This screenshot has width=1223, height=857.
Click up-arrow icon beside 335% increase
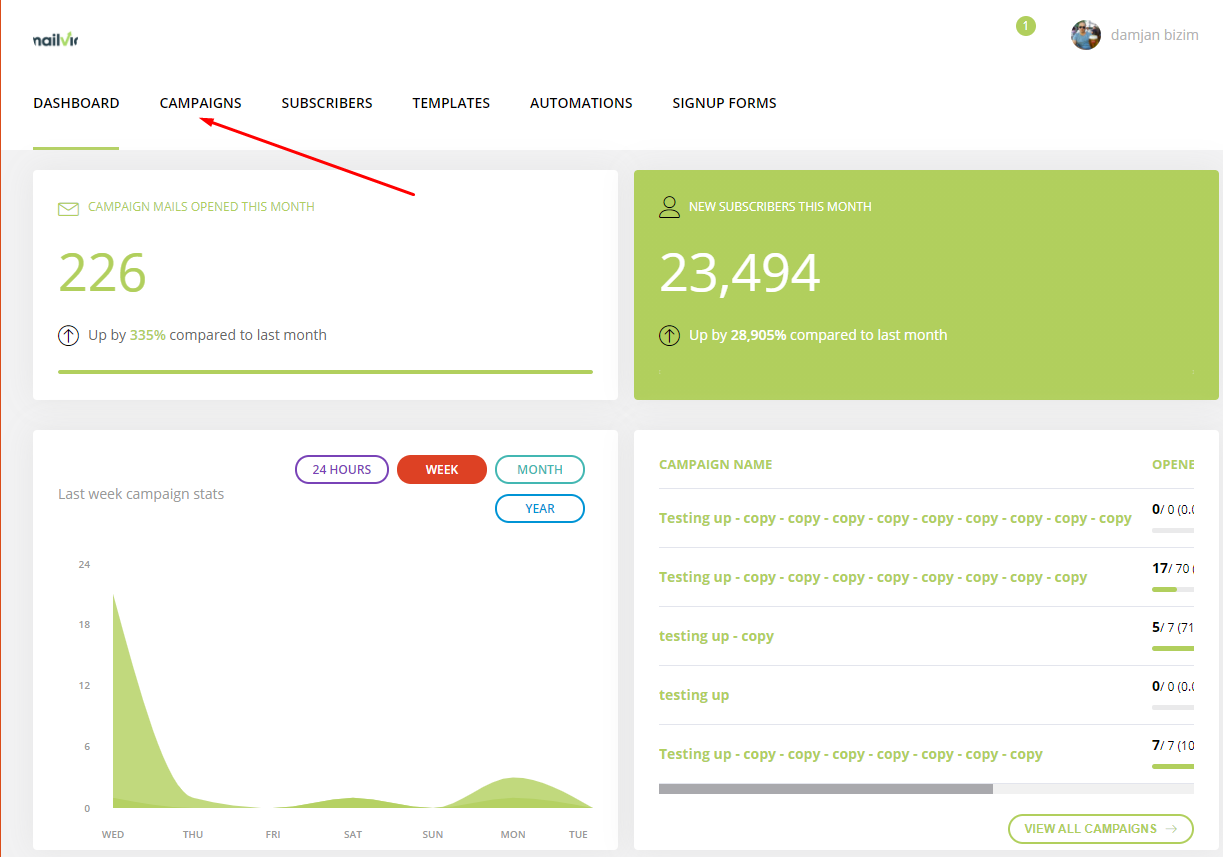tap(68, 336)
